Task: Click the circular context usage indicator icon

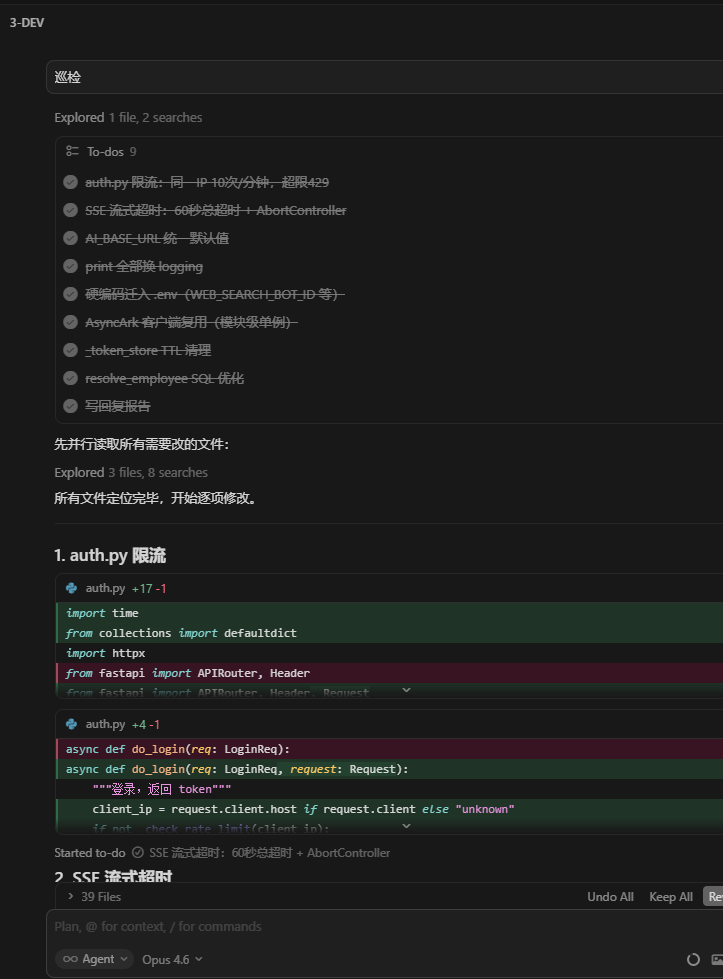Action: tap(692, 959)
